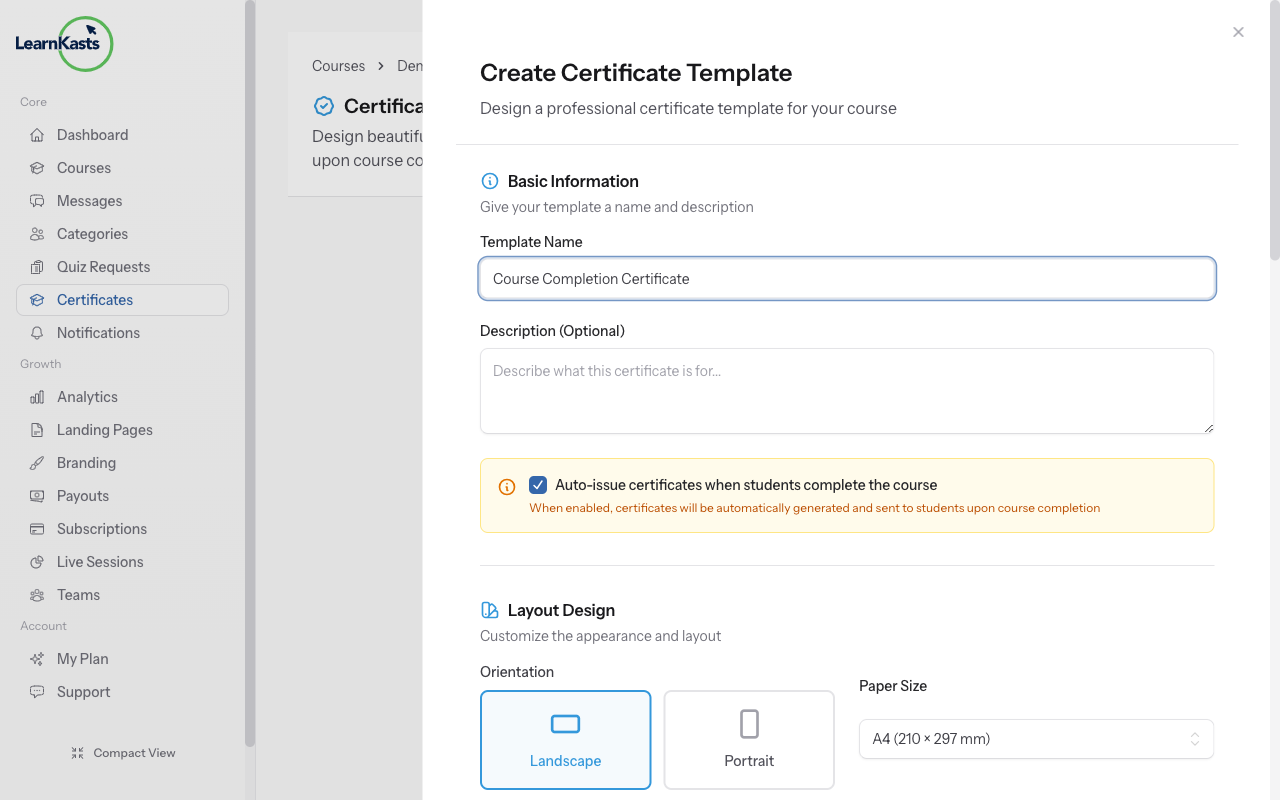1280x800 pixels.
Task: Uncheck auto-issue certificates checkbox
Action: 538,485
